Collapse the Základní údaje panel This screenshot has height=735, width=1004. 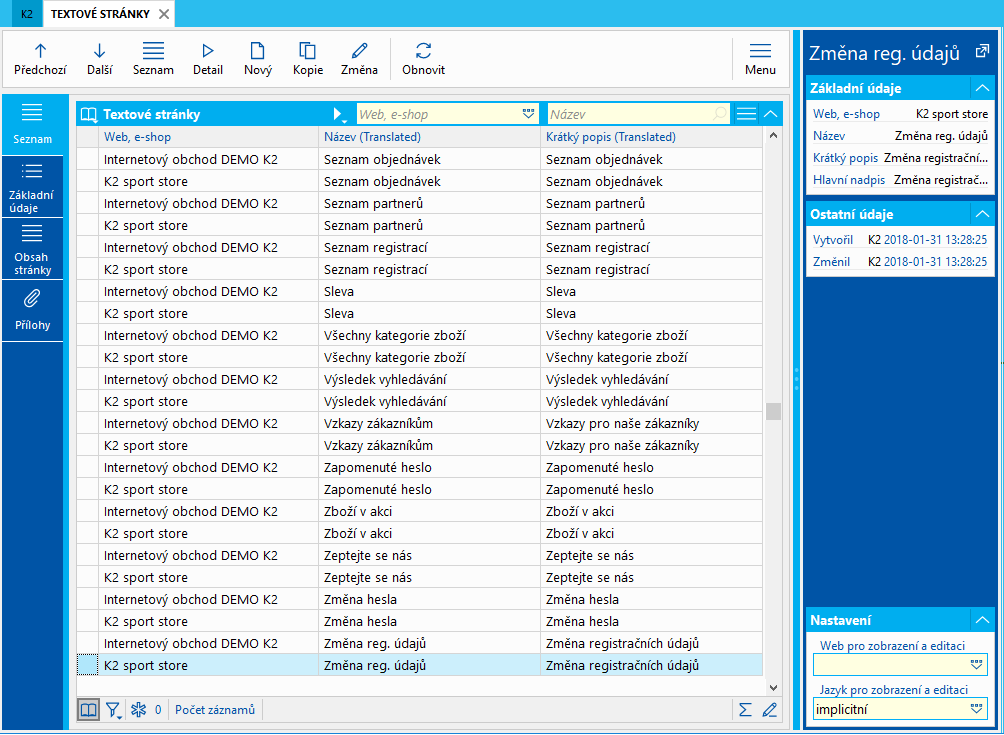[x=982, y=88]
